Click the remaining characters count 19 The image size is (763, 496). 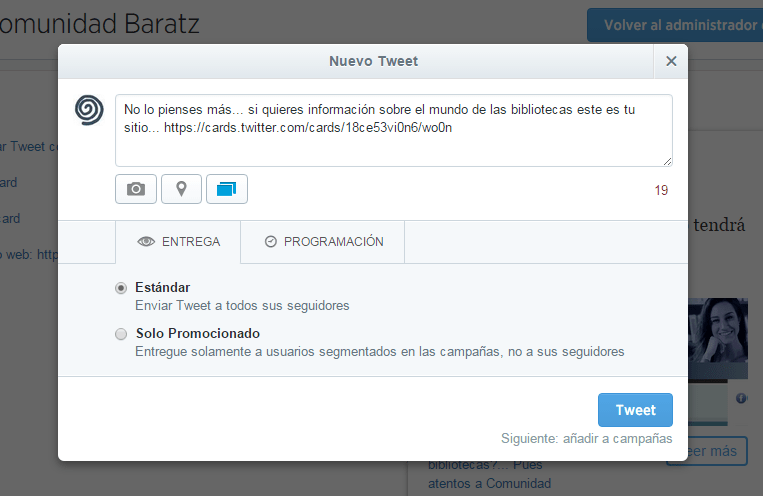[661, 190]
